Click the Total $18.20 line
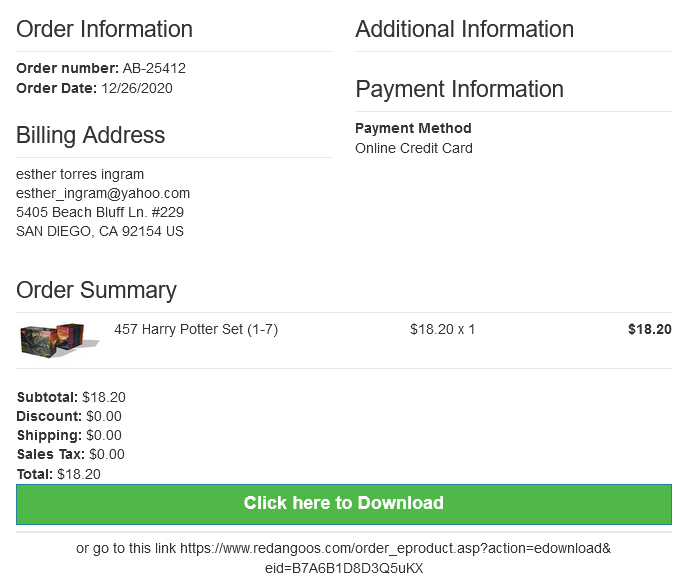This screenshot has width=690, height=581. pos(59,474)
